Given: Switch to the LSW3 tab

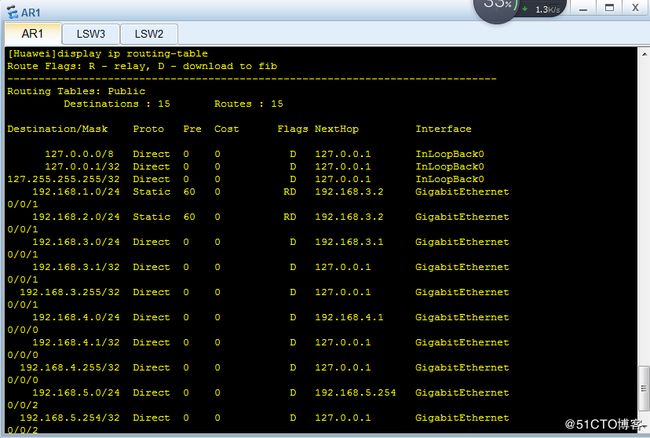Looking at the screenshot, I should click(x=91, y=34).
